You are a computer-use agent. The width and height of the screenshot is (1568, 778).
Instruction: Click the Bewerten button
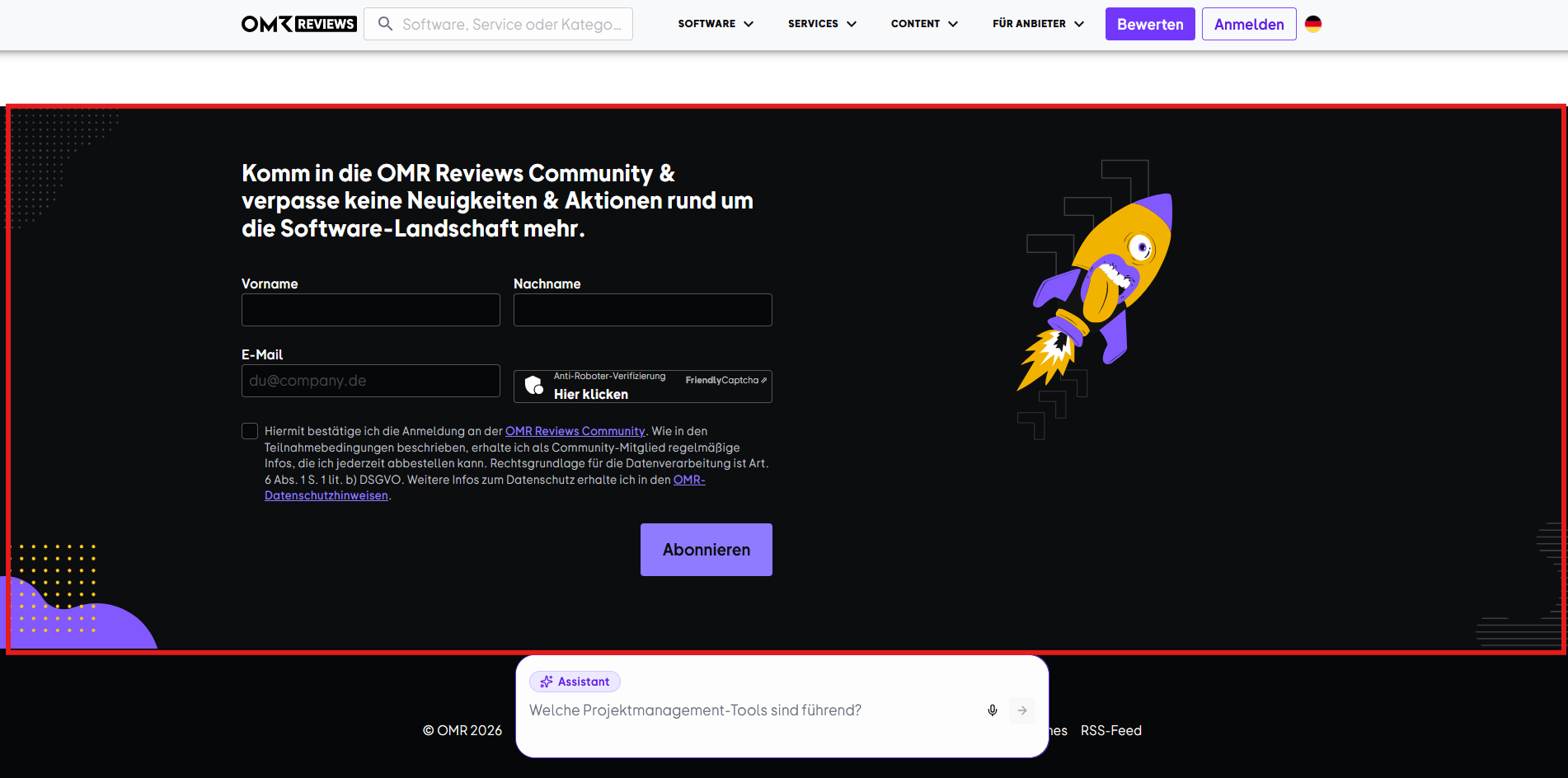(1150, 24)
